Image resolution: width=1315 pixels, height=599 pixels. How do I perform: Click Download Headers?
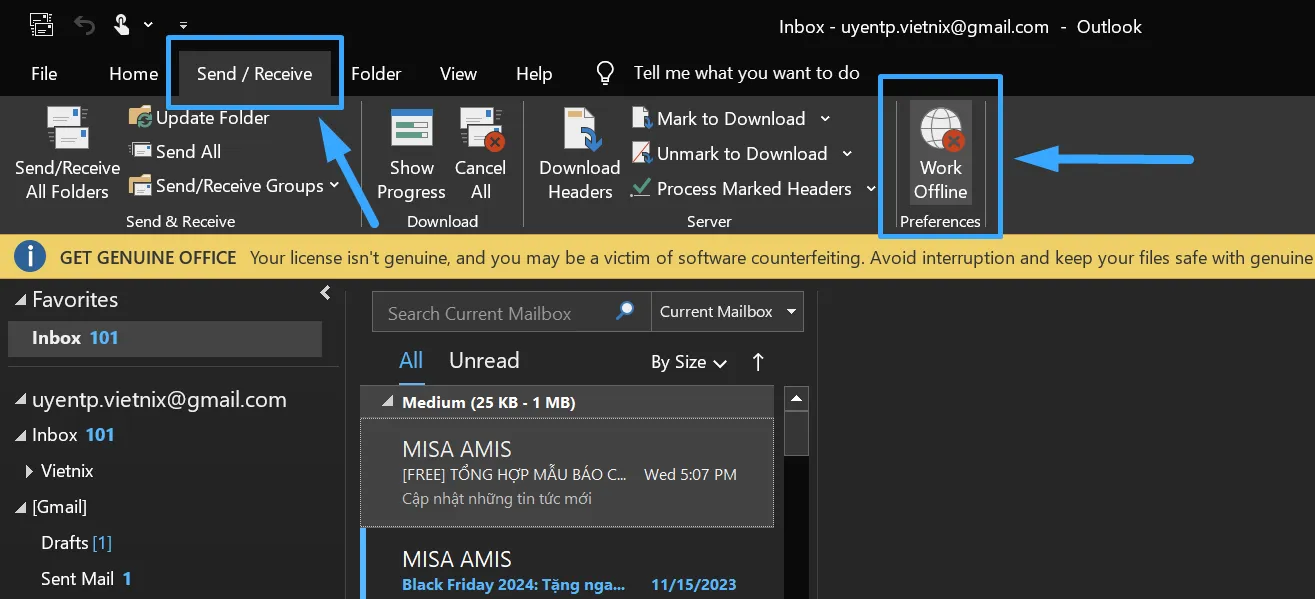point(580,154)
